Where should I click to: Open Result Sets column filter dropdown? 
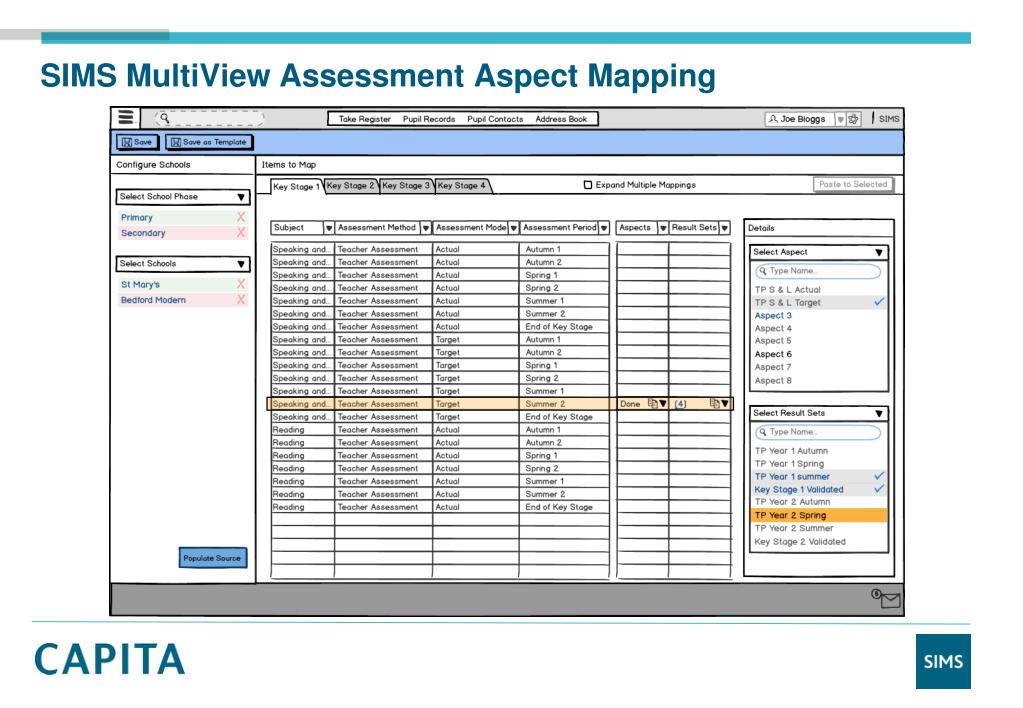coord(724,228)
